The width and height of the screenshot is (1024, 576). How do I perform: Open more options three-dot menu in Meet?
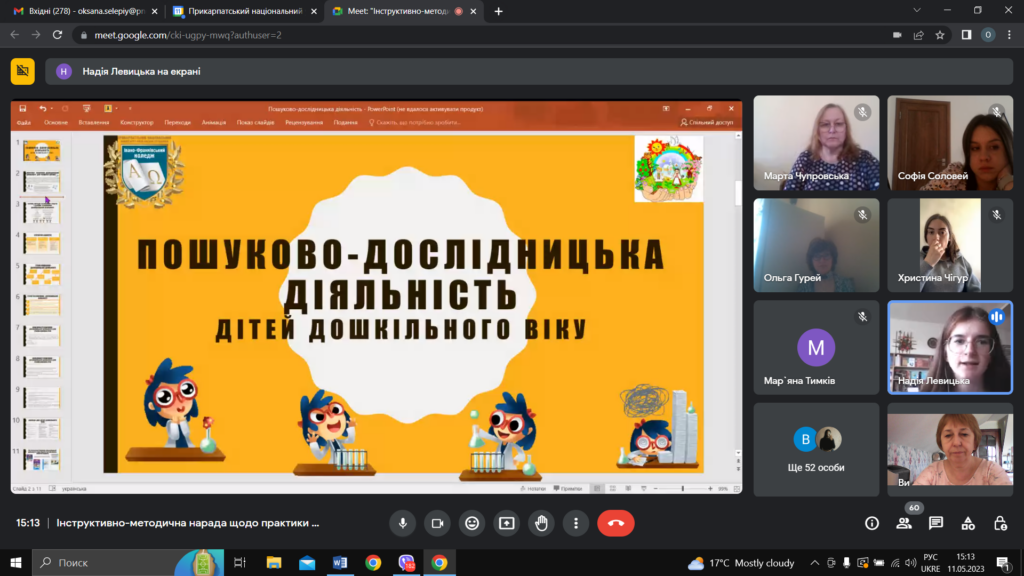[576, 523]
